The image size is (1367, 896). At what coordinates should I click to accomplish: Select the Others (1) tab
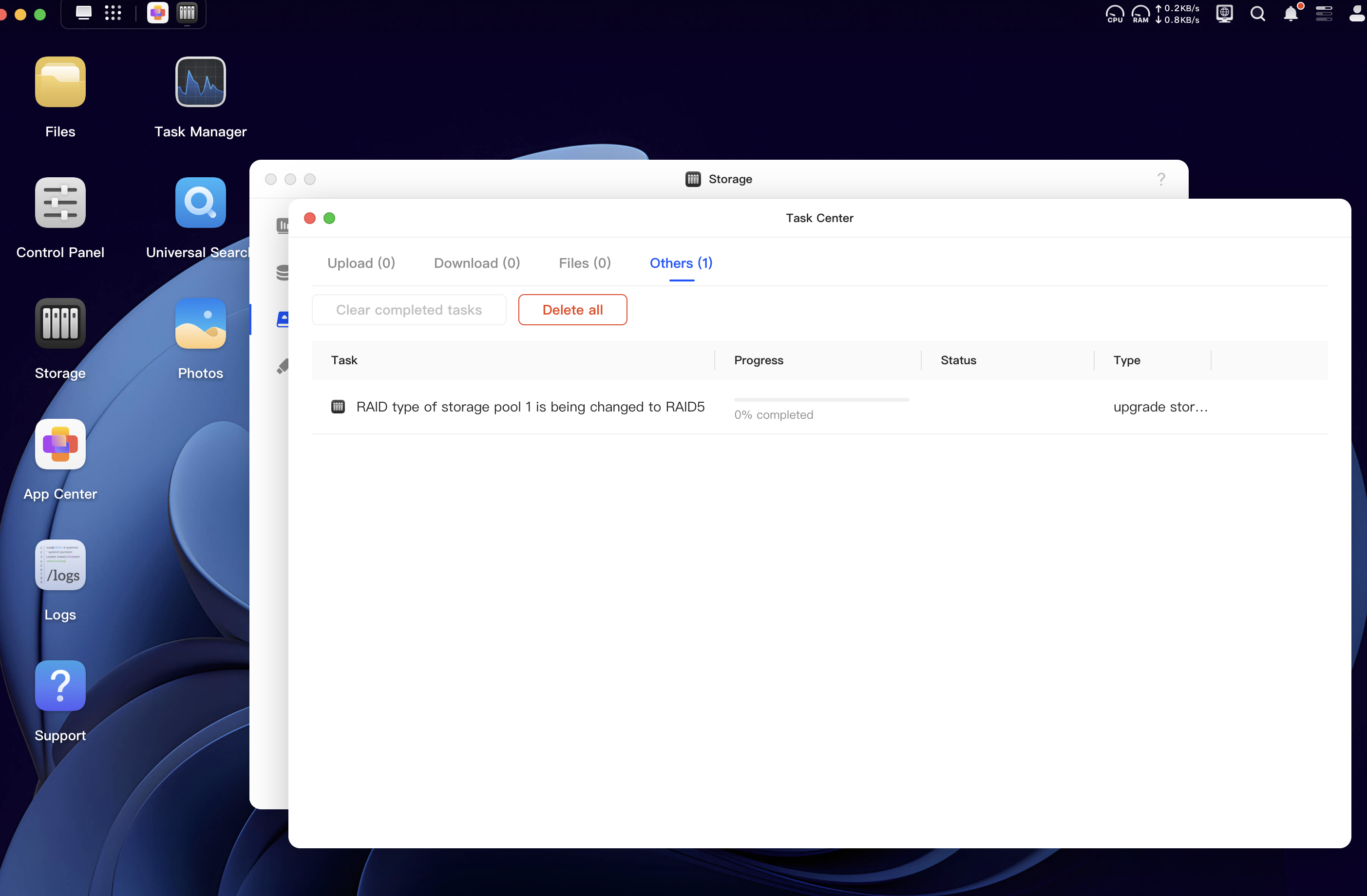click(x=681, y=263)
